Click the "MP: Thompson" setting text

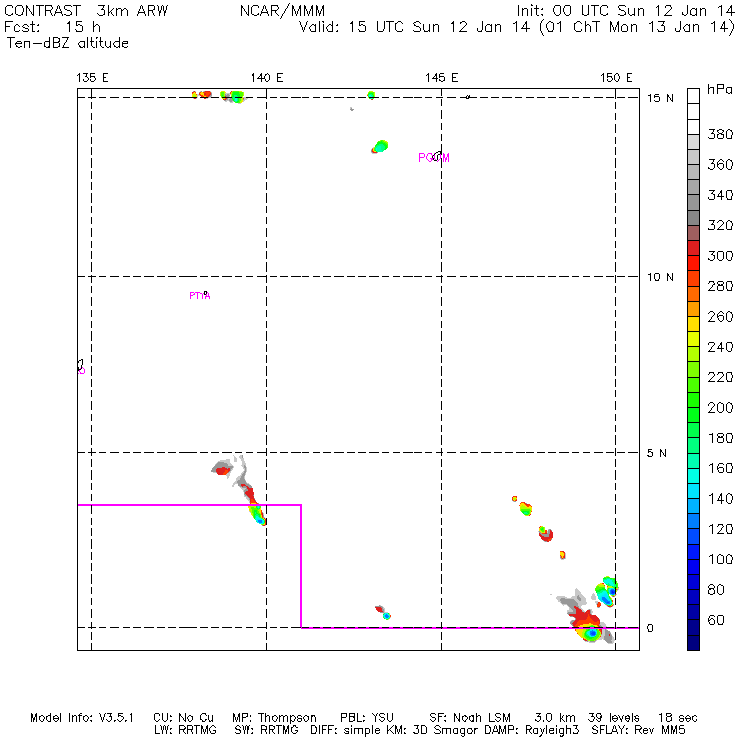tap(274, 718)
